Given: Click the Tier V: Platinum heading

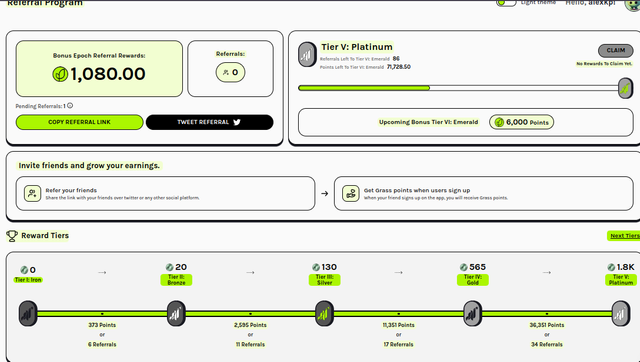Looking at the screenshot, I should point(357,47).
